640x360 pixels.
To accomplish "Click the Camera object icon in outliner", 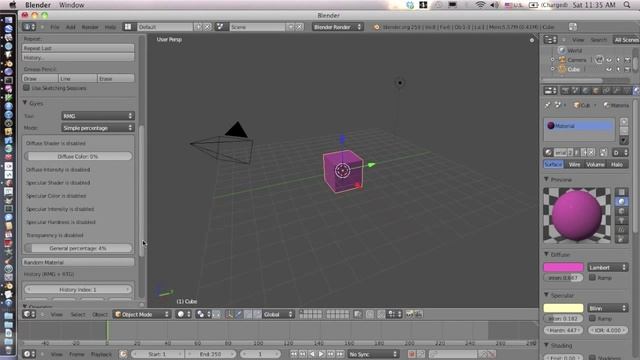I will click(x=562, y=60).
